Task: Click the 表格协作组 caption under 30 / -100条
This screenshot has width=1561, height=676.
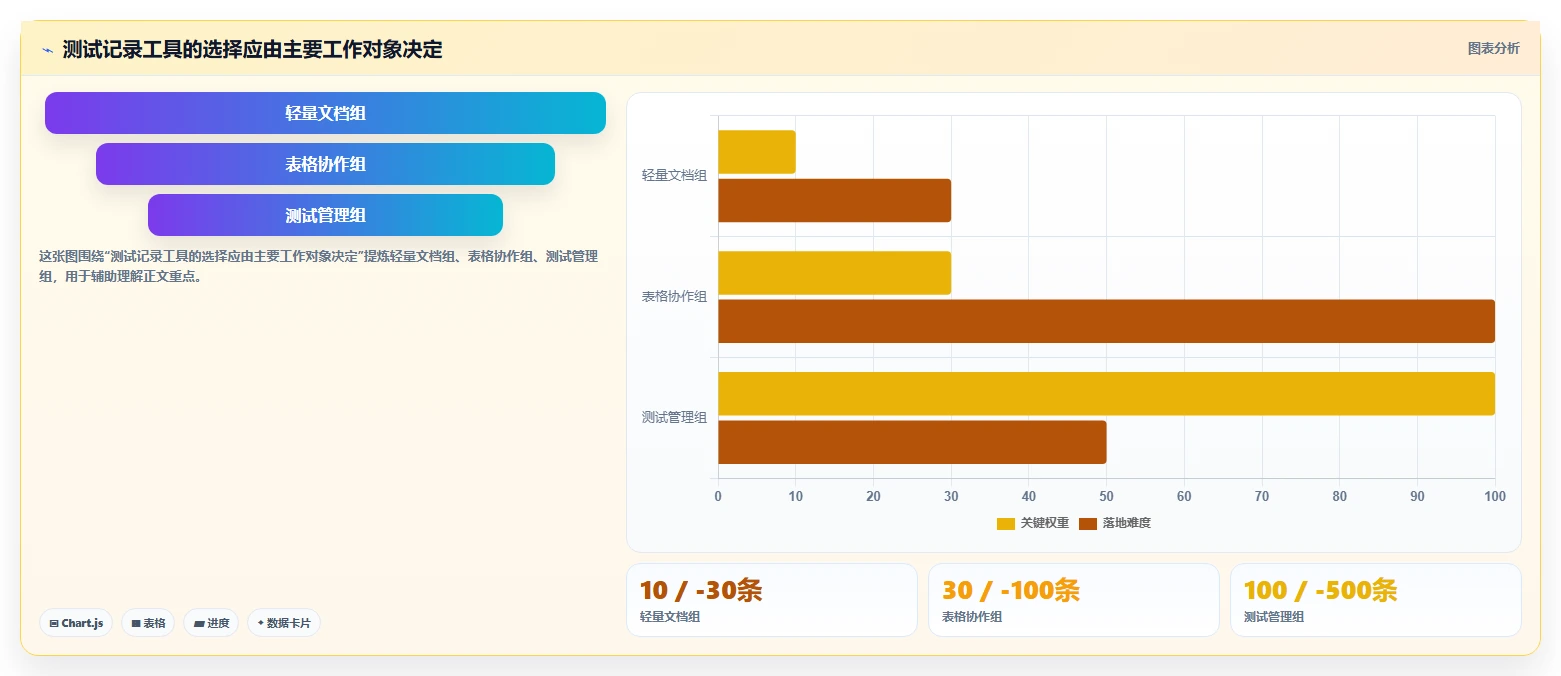Action: (x=972, y=617)
